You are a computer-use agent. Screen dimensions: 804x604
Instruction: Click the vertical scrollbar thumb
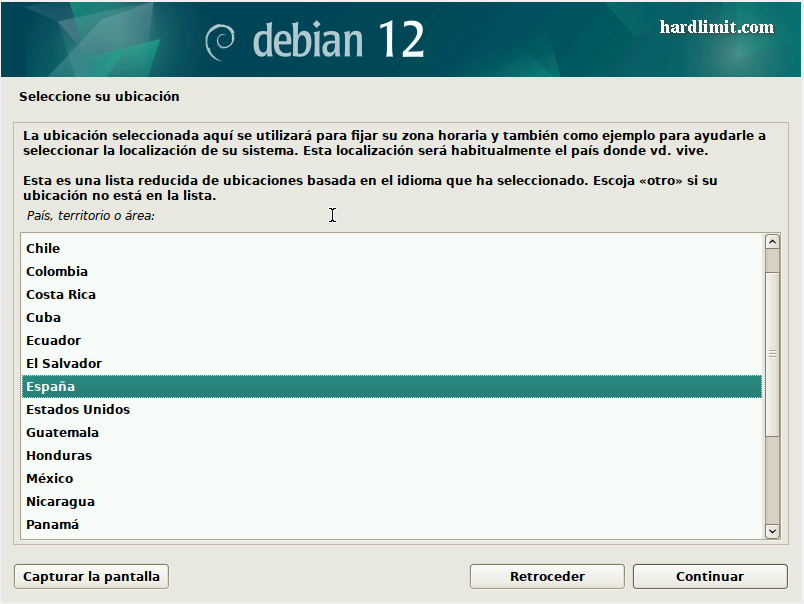[772, 352]
